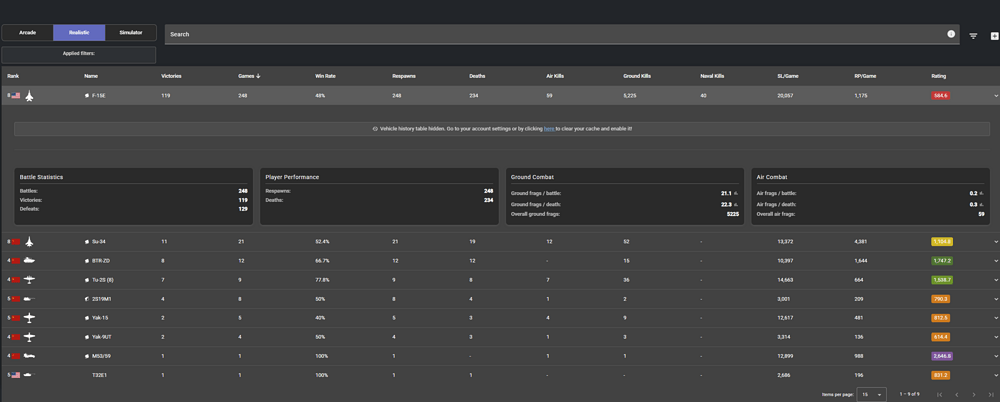Click the M53/59 vehicle icon
The height and width of the screenshot is (402, 1000).
[x=29, y=356]
